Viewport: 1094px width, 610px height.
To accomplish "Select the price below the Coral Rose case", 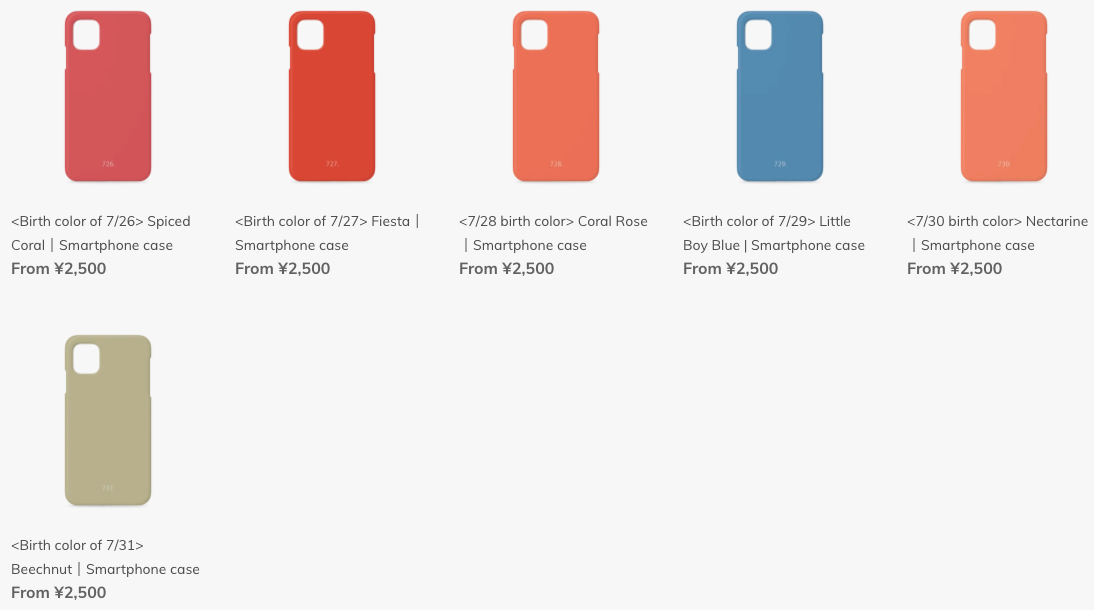I will point(506,268).
